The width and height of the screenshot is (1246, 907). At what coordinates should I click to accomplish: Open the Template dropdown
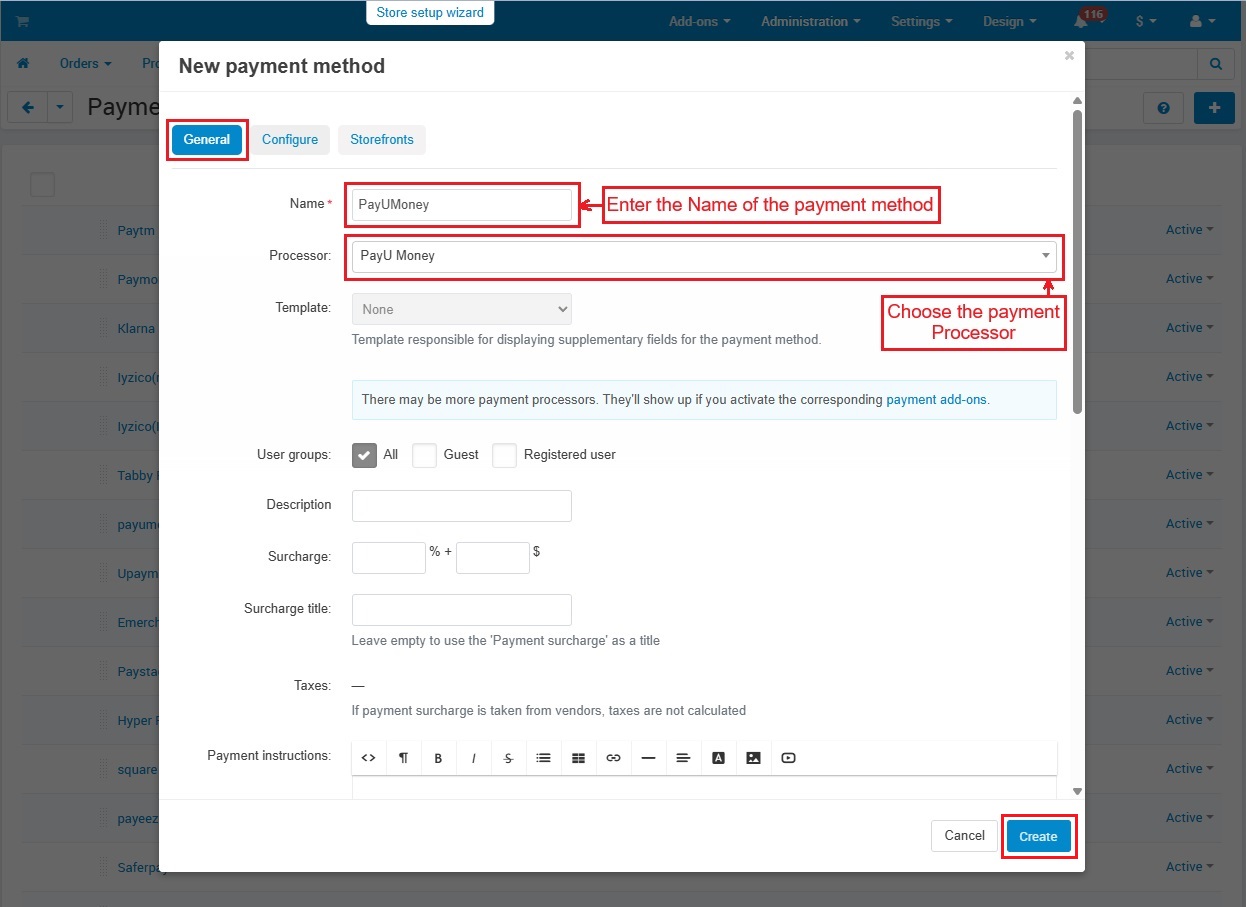click(462, 309)
